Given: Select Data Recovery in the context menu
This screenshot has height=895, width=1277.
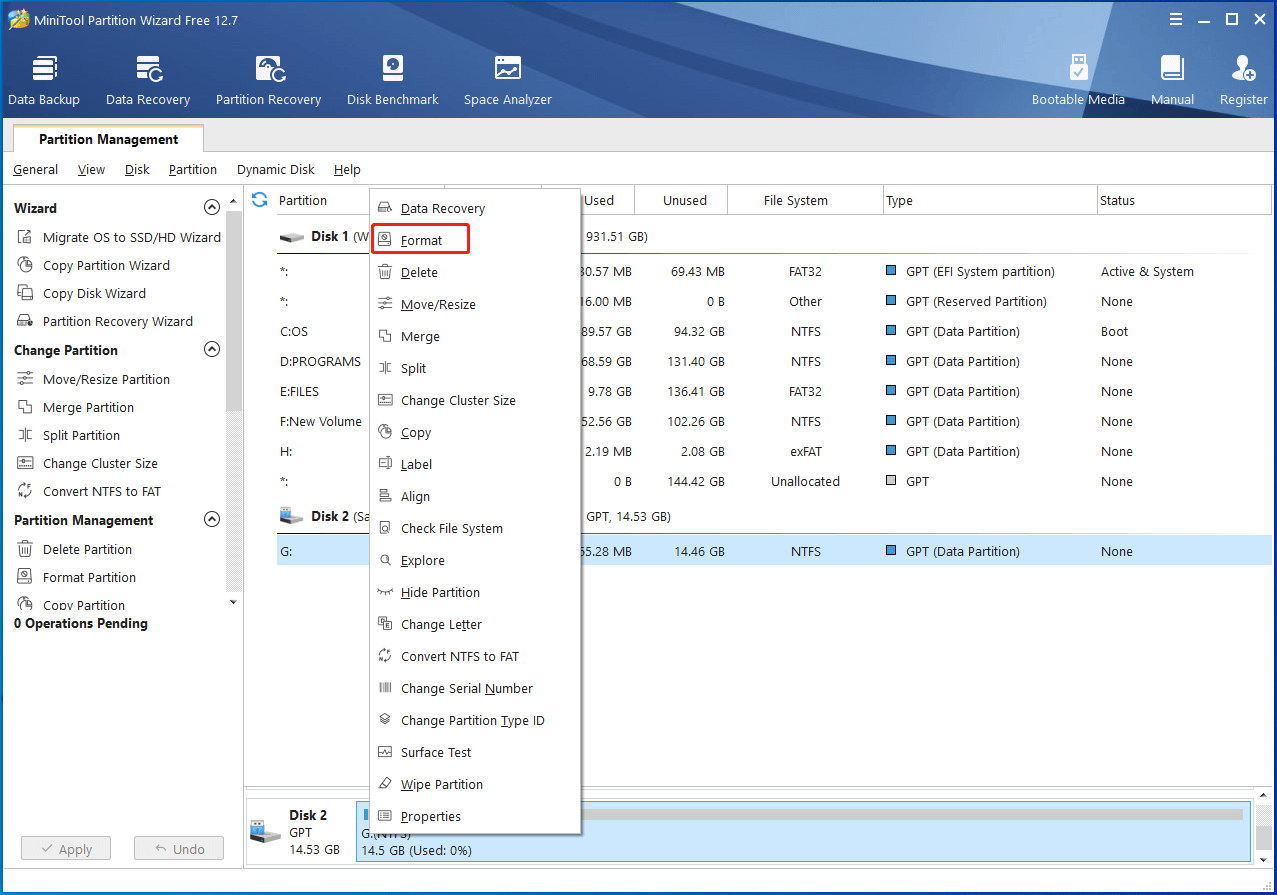Looking at the screenshot, I should click(476, 208).
